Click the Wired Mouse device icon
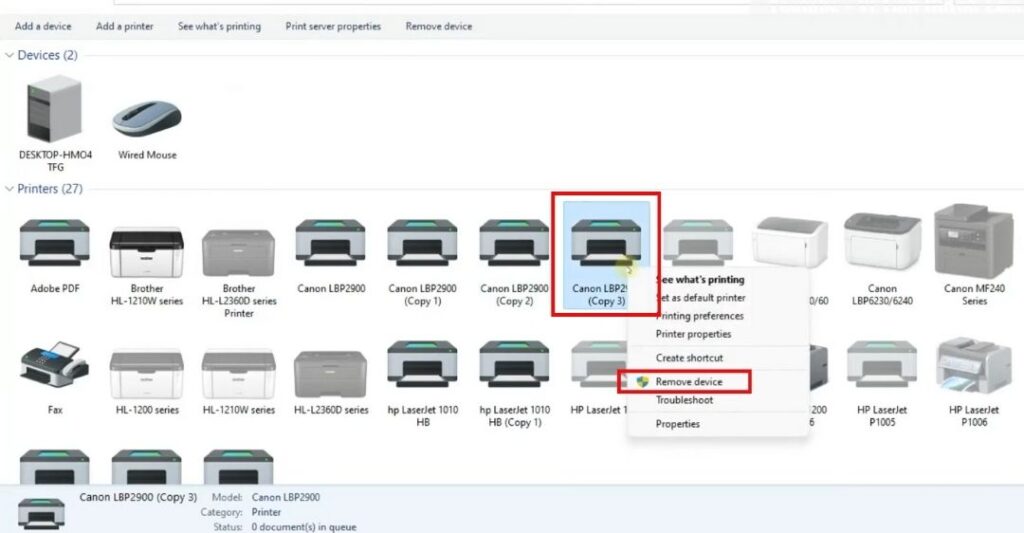1024x533 pixels. pyautogui.click(x=147, y=120)
